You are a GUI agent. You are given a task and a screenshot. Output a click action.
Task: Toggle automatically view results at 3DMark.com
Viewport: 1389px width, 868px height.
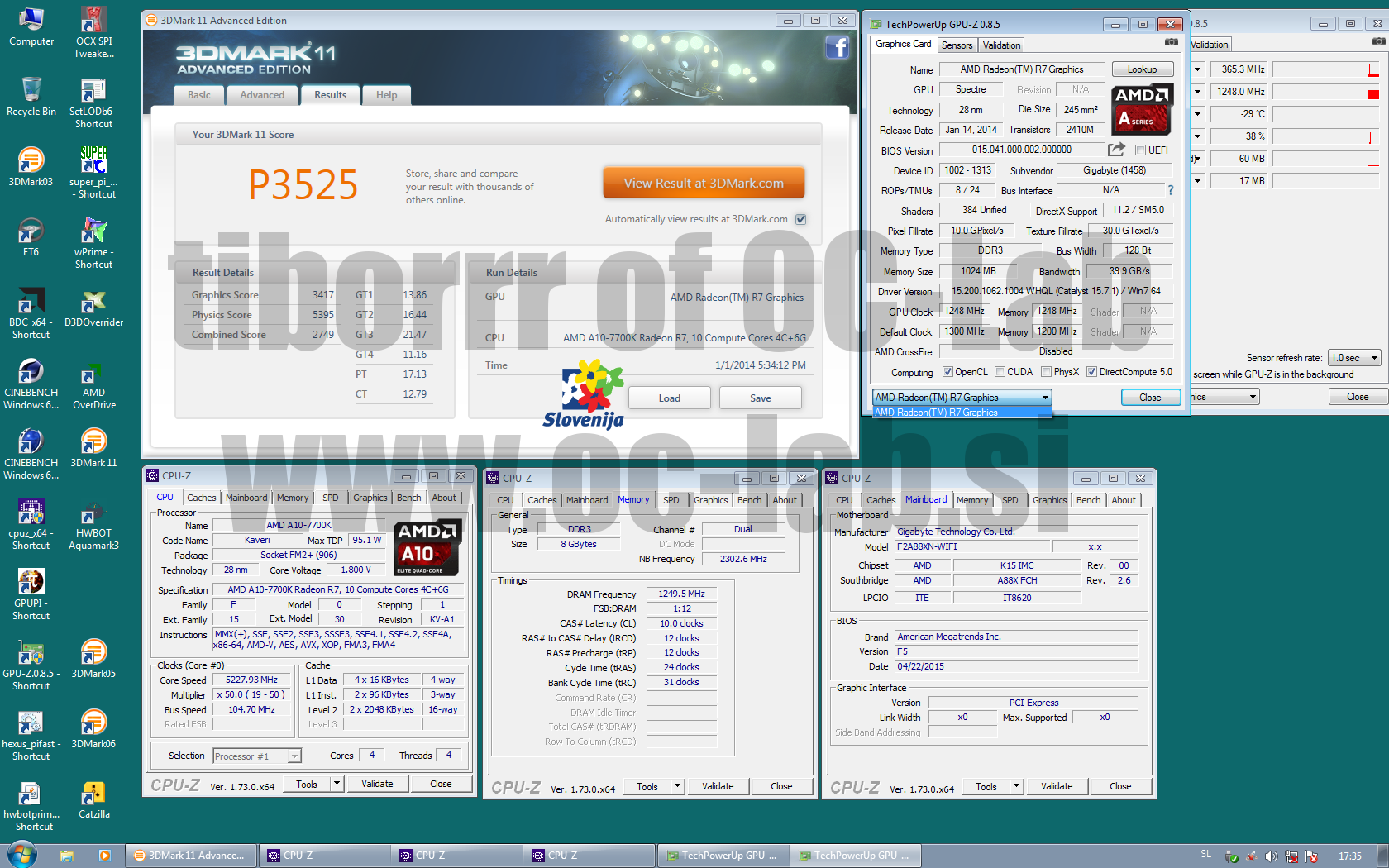[800, 219]
